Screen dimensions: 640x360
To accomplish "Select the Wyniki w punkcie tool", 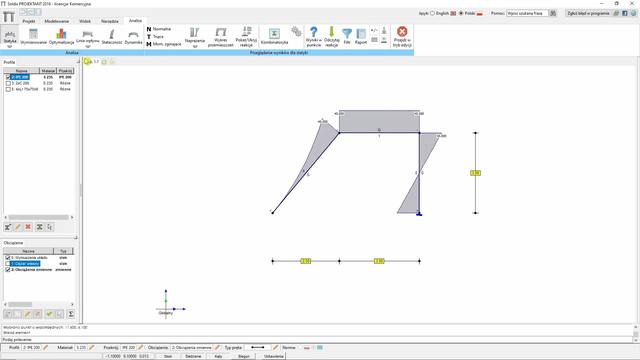I will pyautogui.click(x=313, y=37).
